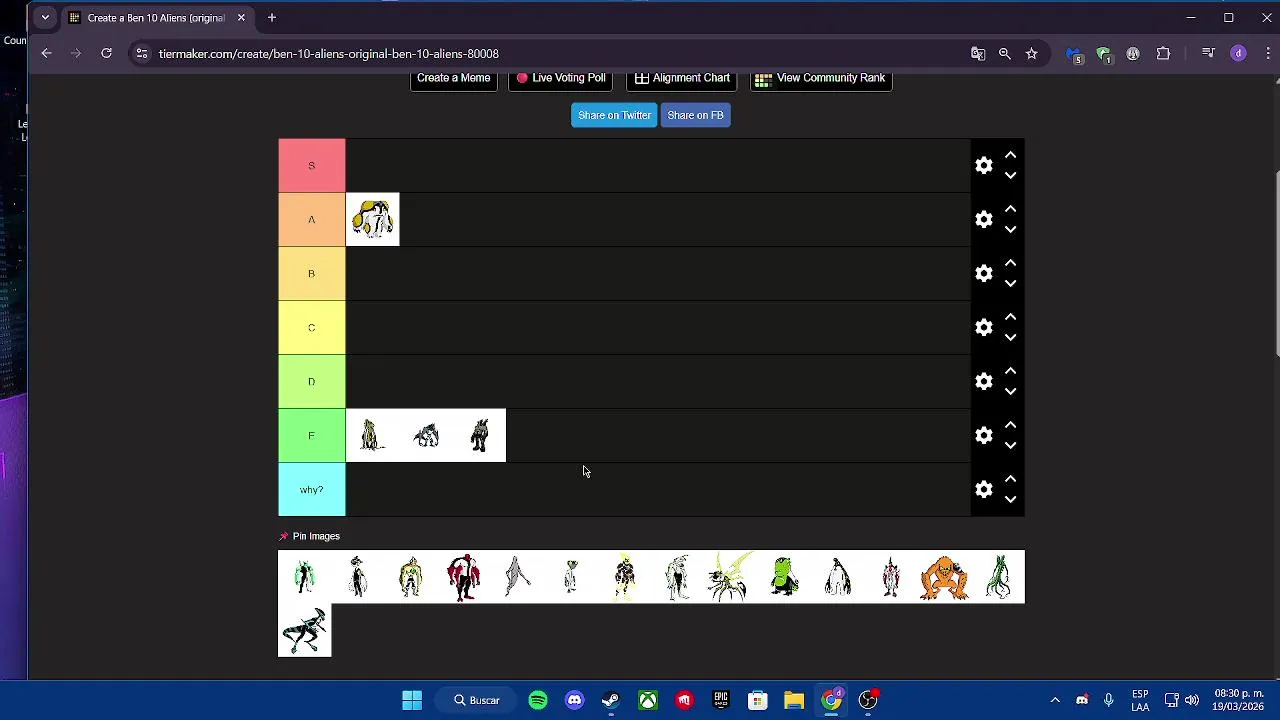Screen dimensions: 1280x720
Task: Open the tab search dropdown
Action: click(x=45, y=17)
